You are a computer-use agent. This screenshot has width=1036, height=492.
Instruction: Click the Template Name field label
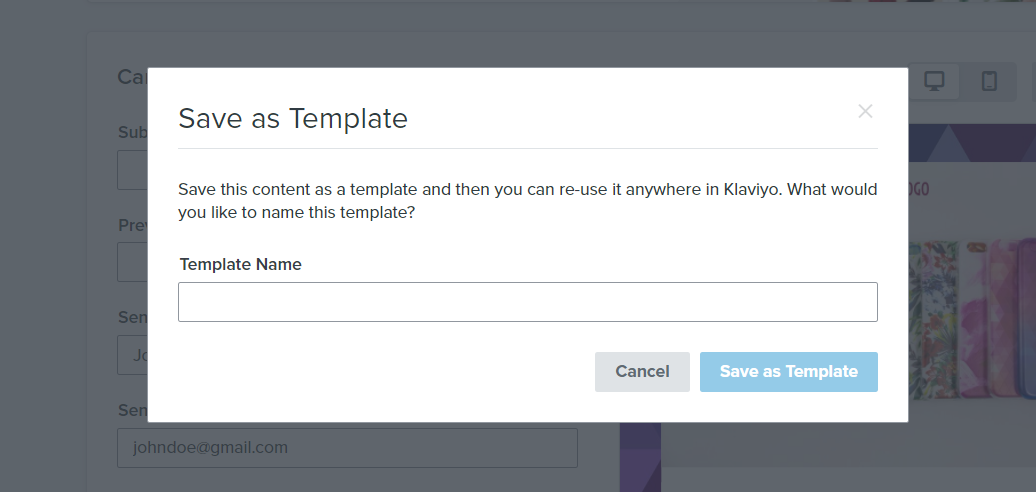(x=240, y=264)
